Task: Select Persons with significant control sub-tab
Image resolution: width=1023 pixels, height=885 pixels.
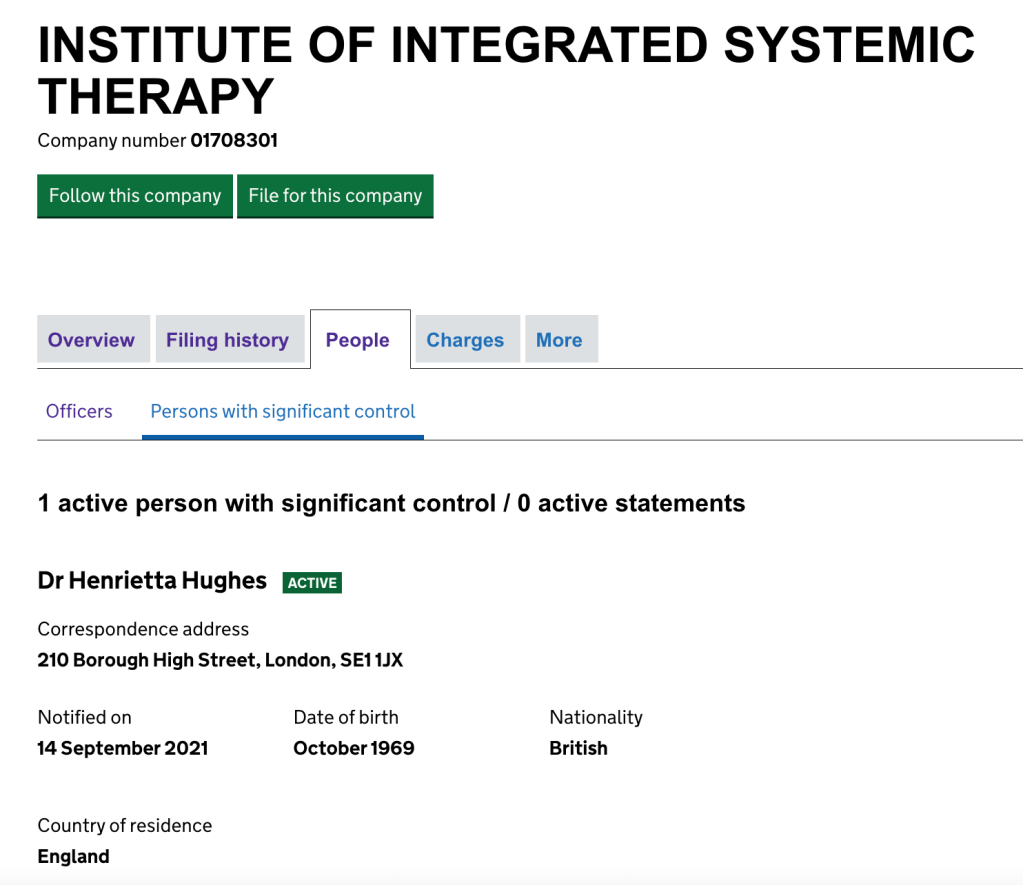Action: [283, 411]
